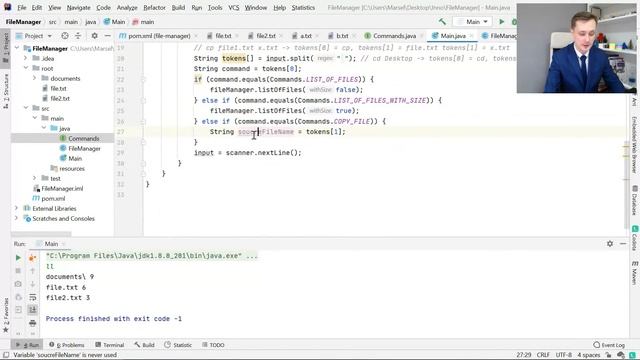Click the Up stack trace arrow in Run panel

[32, 271]
